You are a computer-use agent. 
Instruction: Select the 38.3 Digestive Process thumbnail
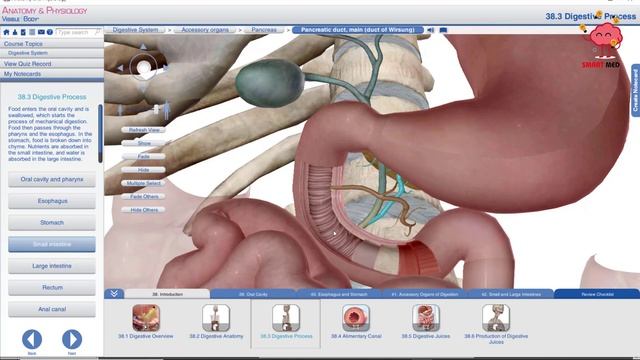[286, 318]
